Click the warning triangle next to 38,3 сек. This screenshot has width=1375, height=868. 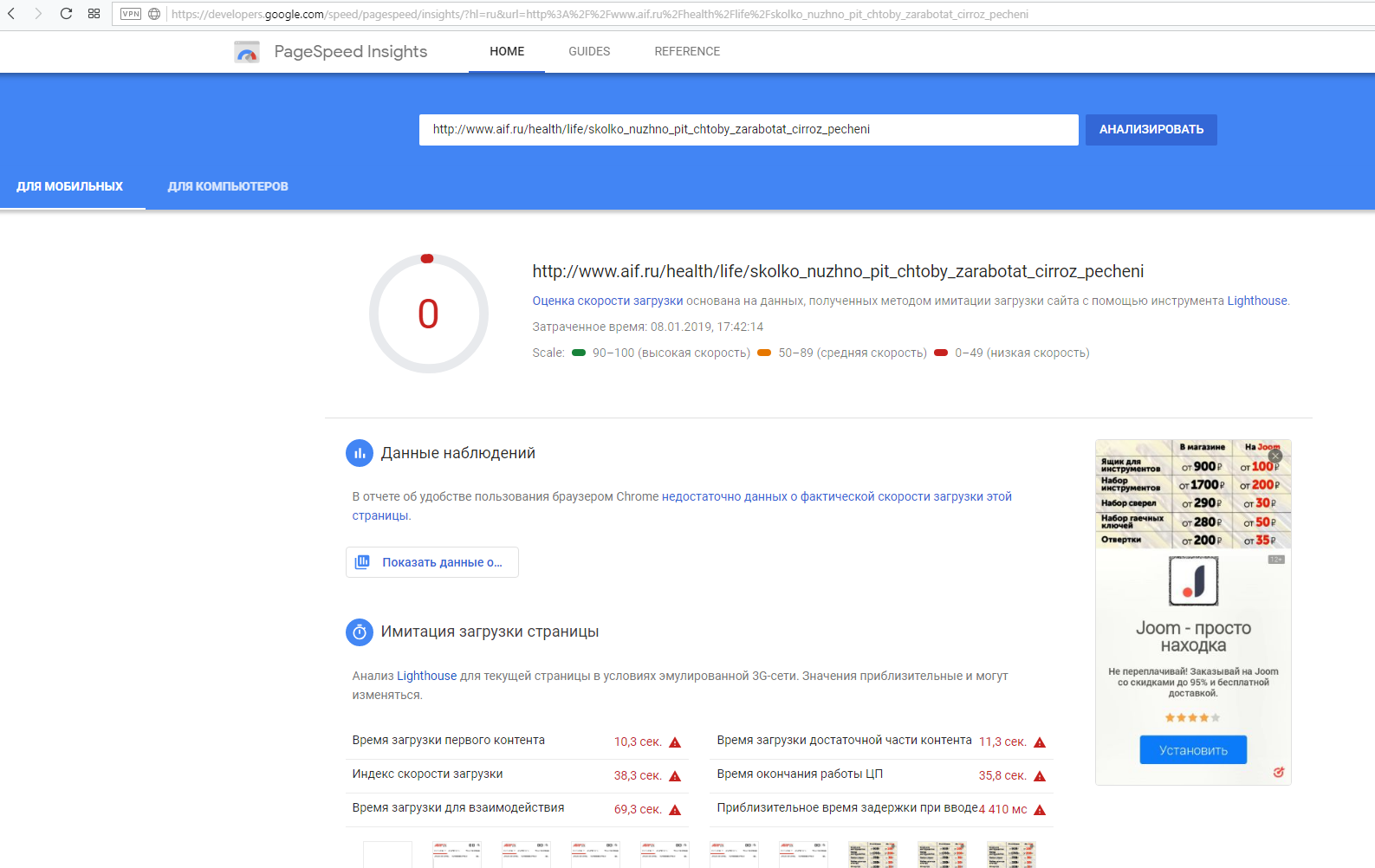tap(675, 776)
